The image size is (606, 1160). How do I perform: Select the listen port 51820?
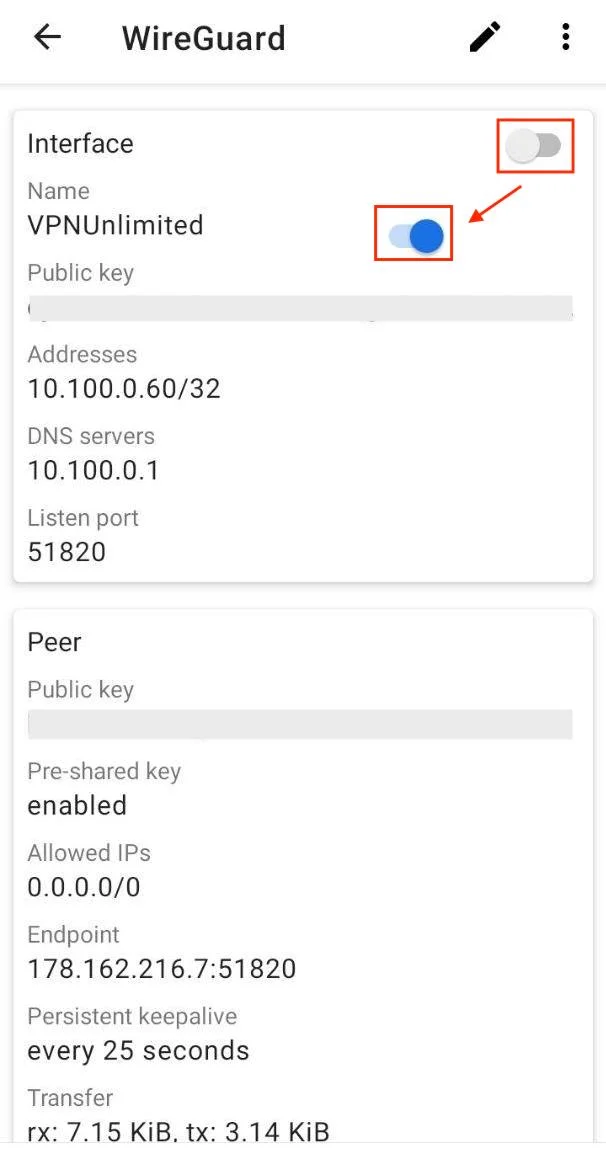66,551
